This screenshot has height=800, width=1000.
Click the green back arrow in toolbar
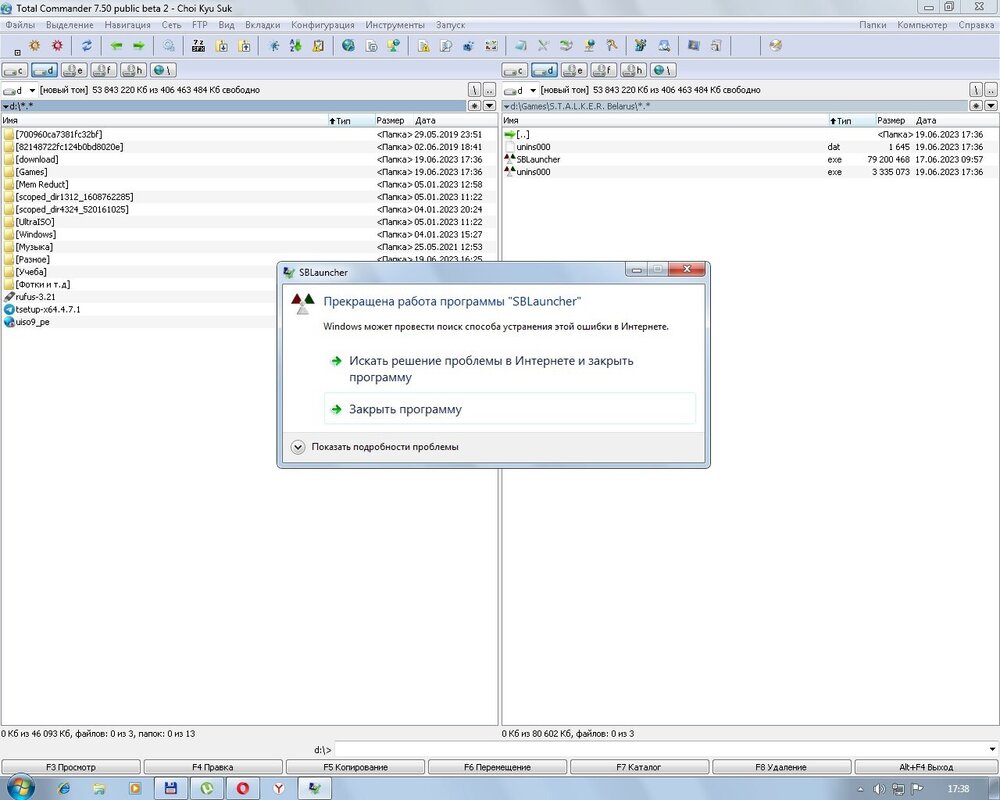pos(116,46)
